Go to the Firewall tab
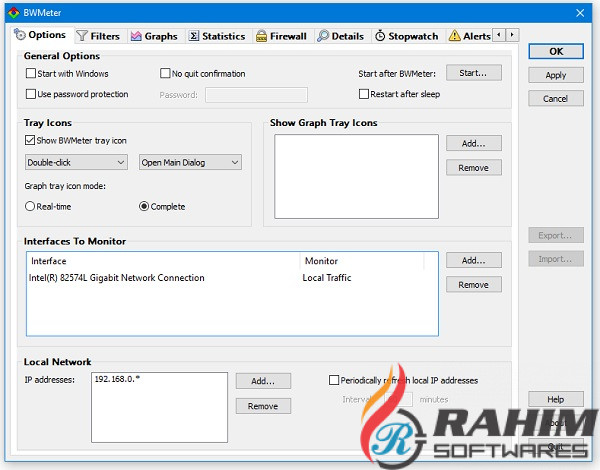 click(282, 36)
